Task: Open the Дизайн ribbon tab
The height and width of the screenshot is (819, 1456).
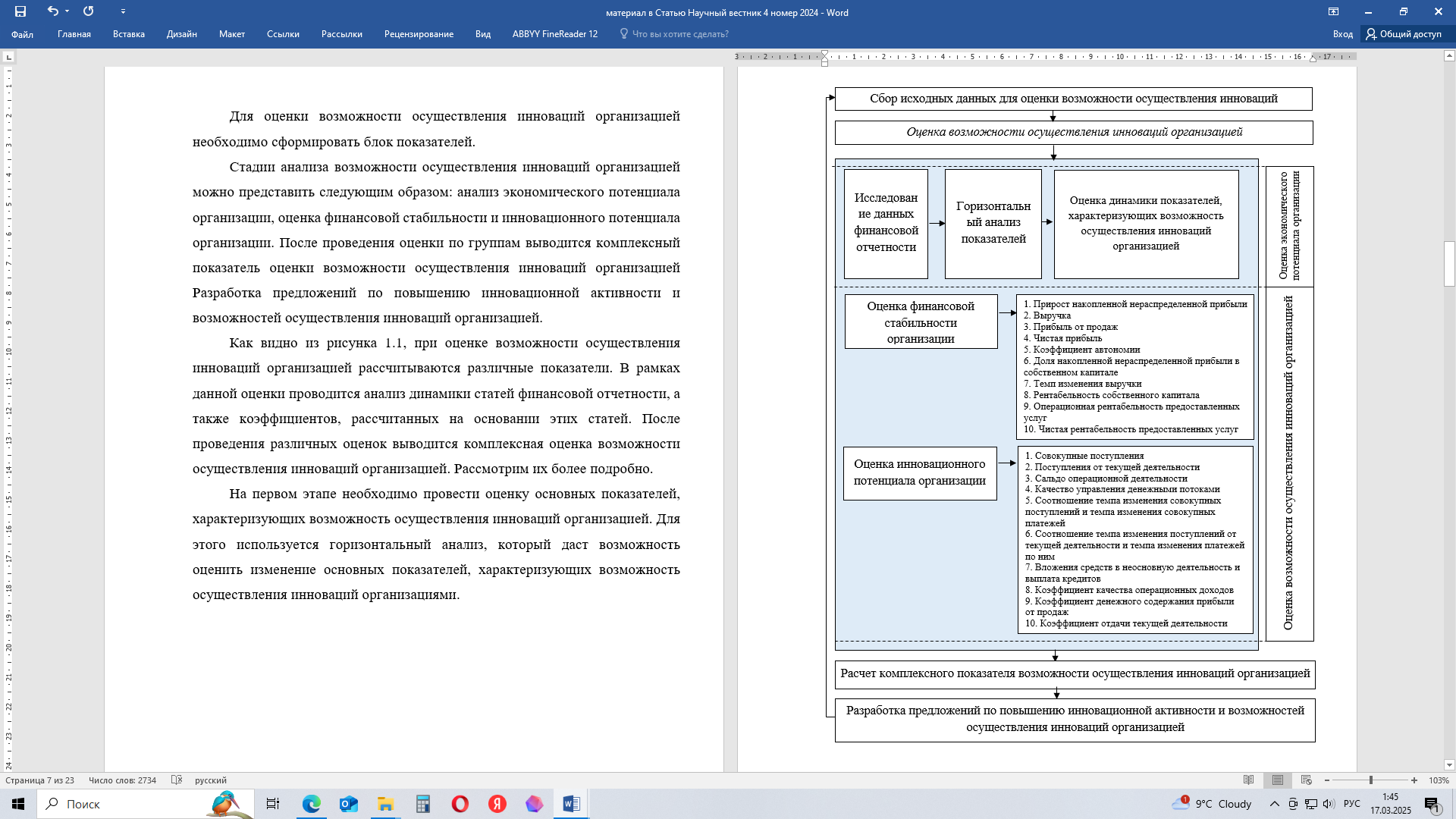Action: 182,34
